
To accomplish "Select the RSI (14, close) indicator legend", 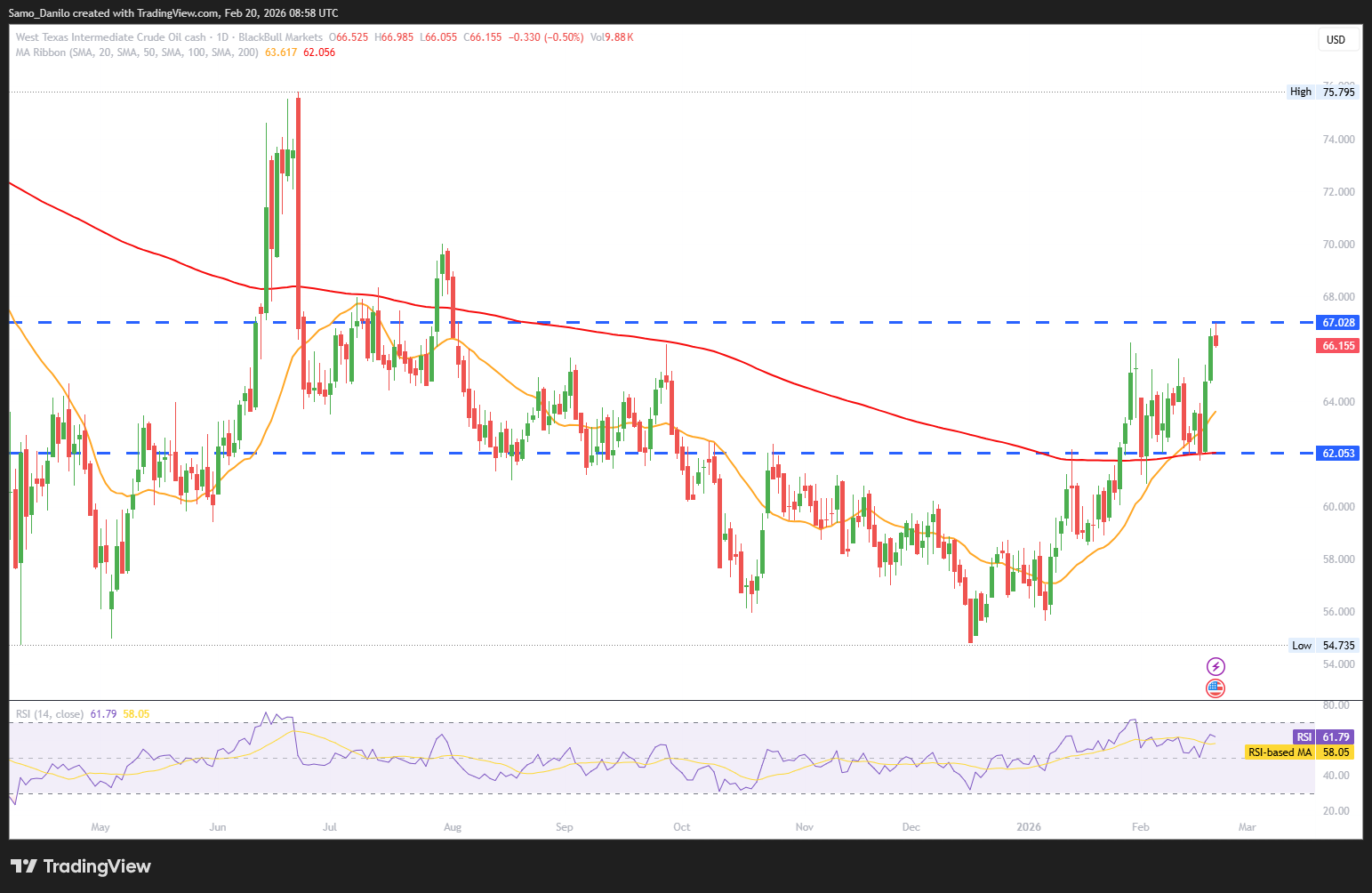I will click(49, 714).
